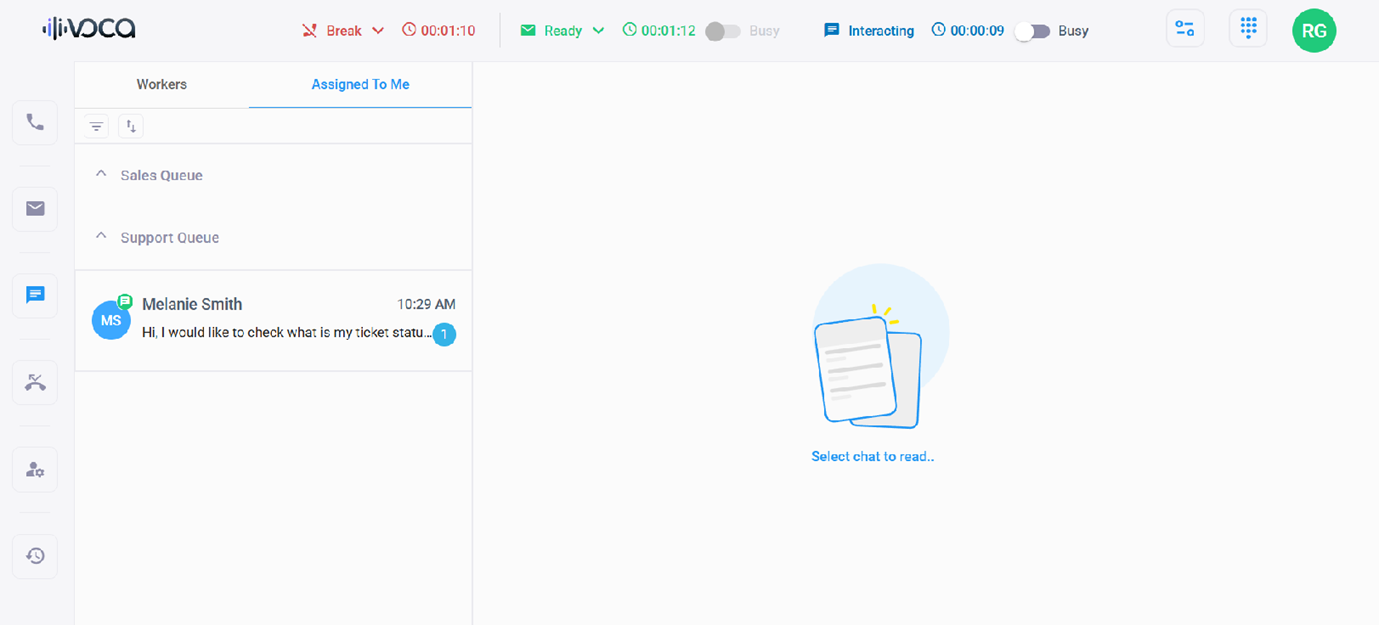1379x625 pixels.
Task: Switch to the Assigned To Me tab
Action: coord(360,85)
